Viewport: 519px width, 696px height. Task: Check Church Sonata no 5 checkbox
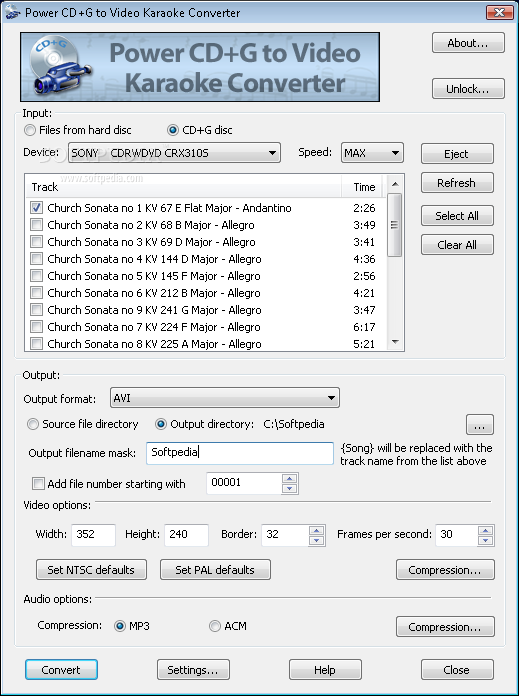click(36, 276)
